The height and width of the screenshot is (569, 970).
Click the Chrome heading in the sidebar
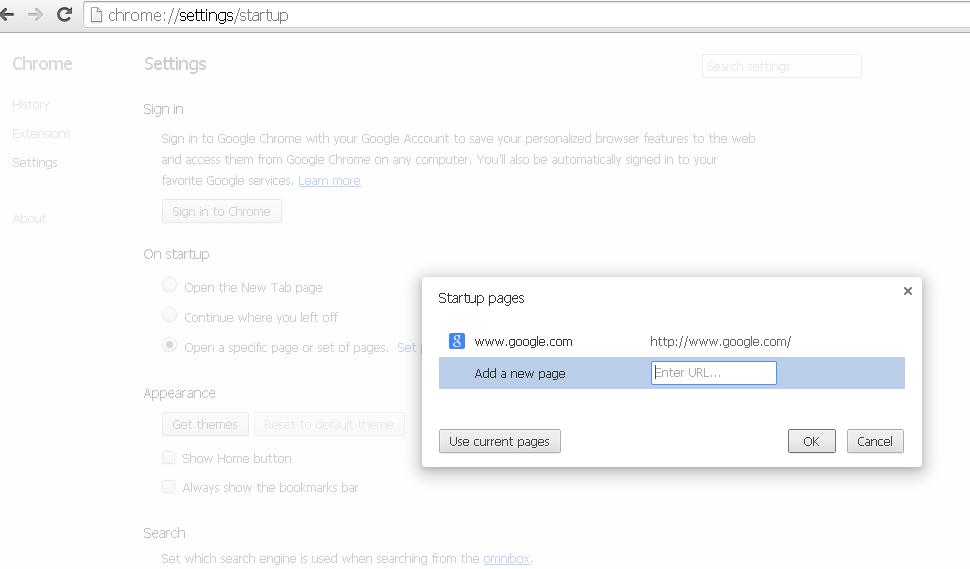(42, 64)
